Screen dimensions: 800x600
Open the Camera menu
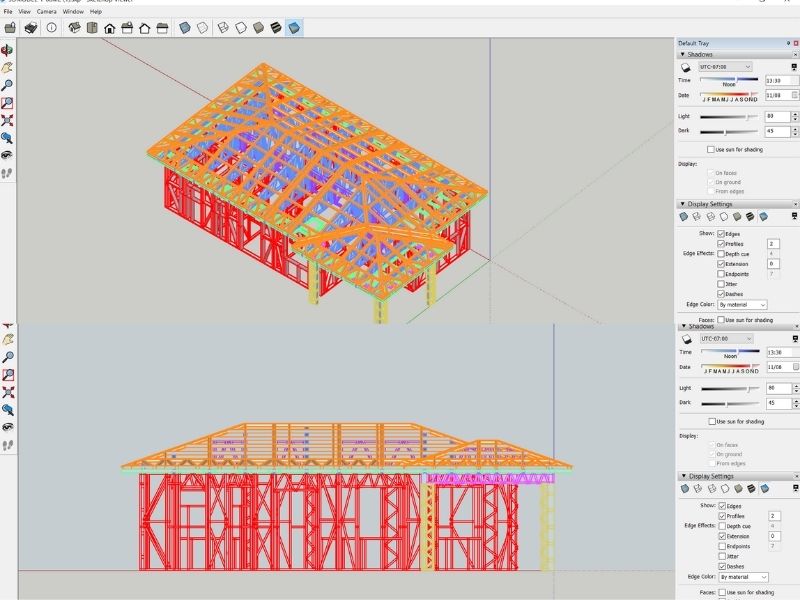(x=46, y=11)
